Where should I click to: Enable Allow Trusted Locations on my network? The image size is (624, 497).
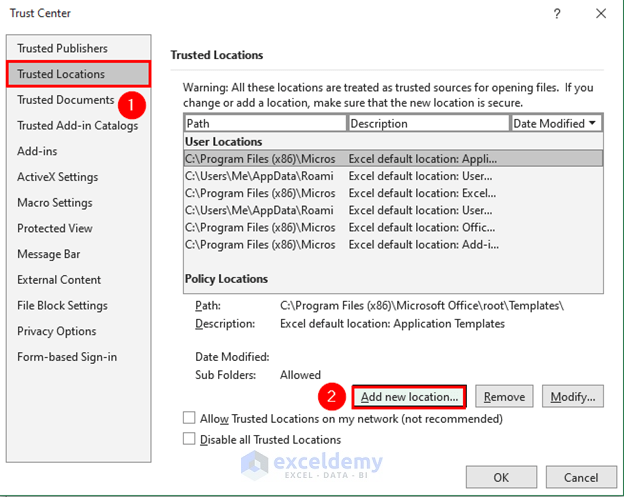pos(189,418)
